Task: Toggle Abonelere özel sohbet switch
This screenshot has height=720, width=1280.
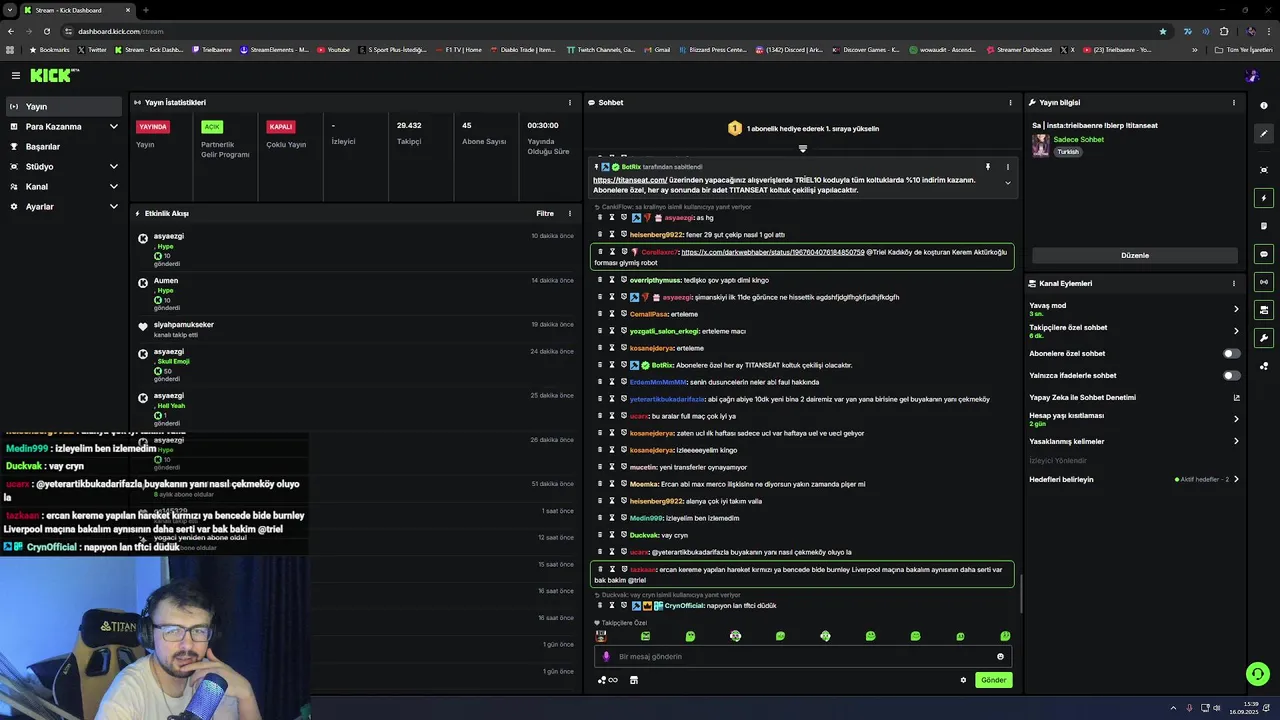Action: [x=1232, y=354]
